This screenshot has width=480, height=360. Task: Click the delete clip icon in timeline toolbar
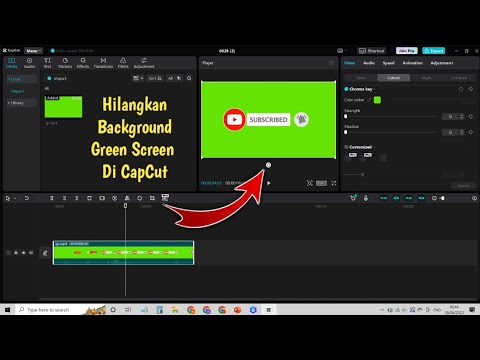point(89,198)
